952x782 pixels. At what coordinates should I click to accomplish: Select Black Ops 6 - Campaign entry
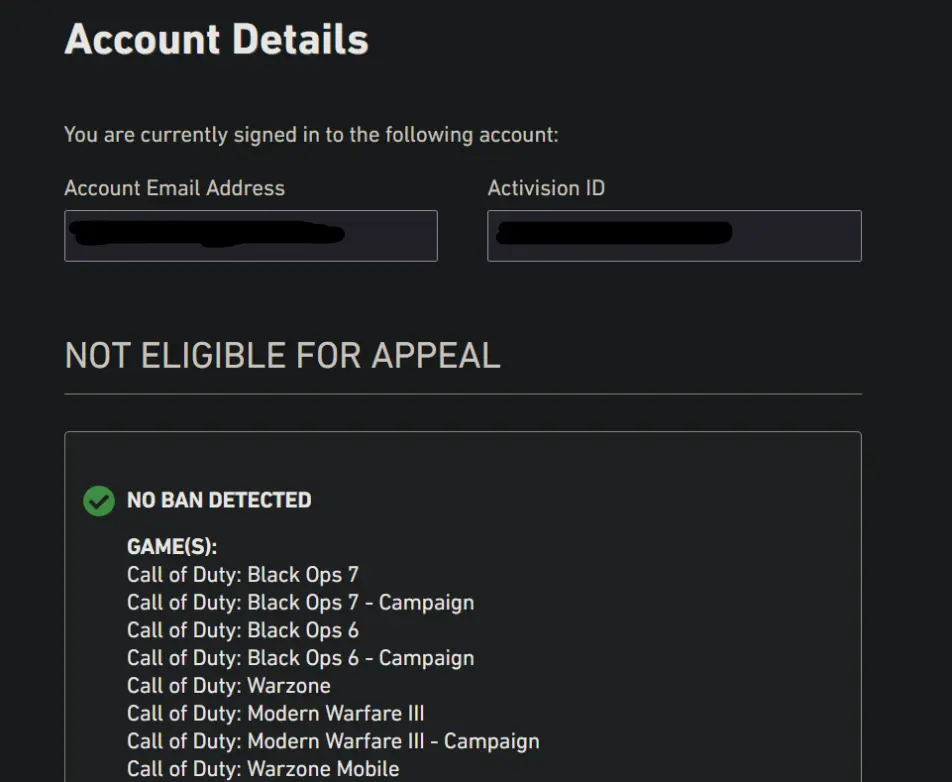pos(300,659)
